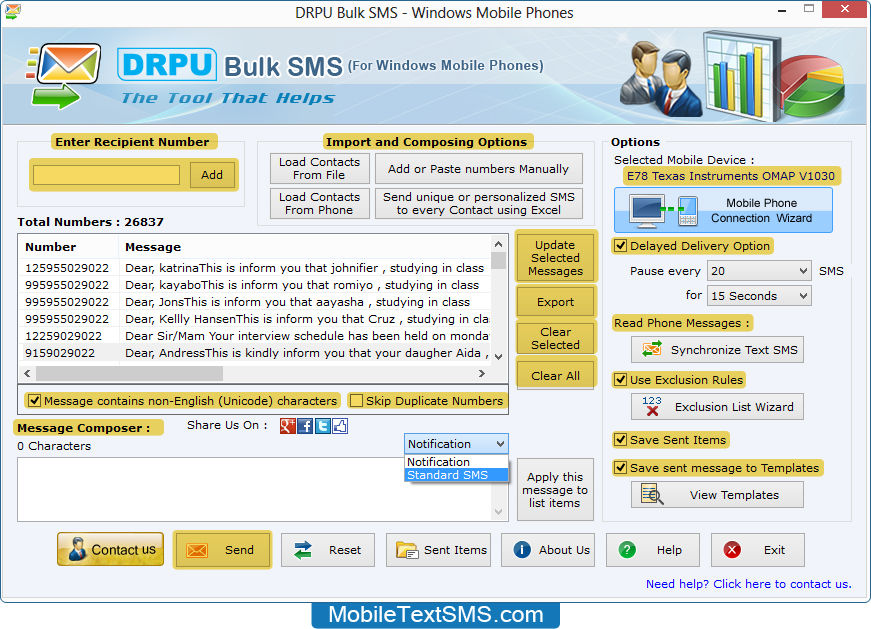Open View Templates
This screenshot has height=629, width=871.
coord(717,495)
